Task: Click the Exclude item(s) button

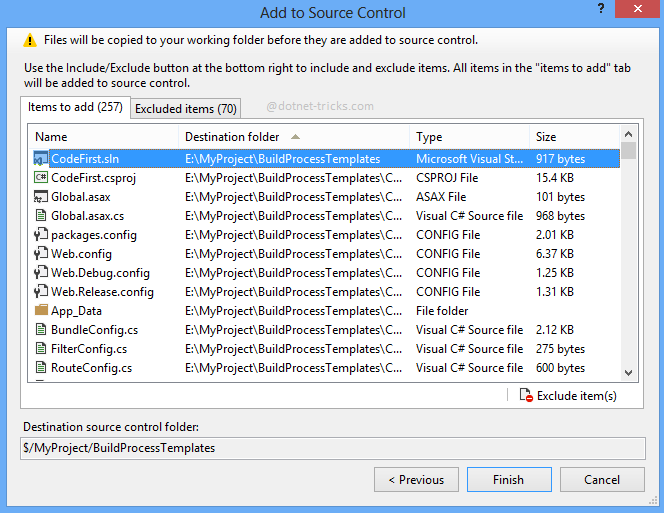Action: point(568,396)
